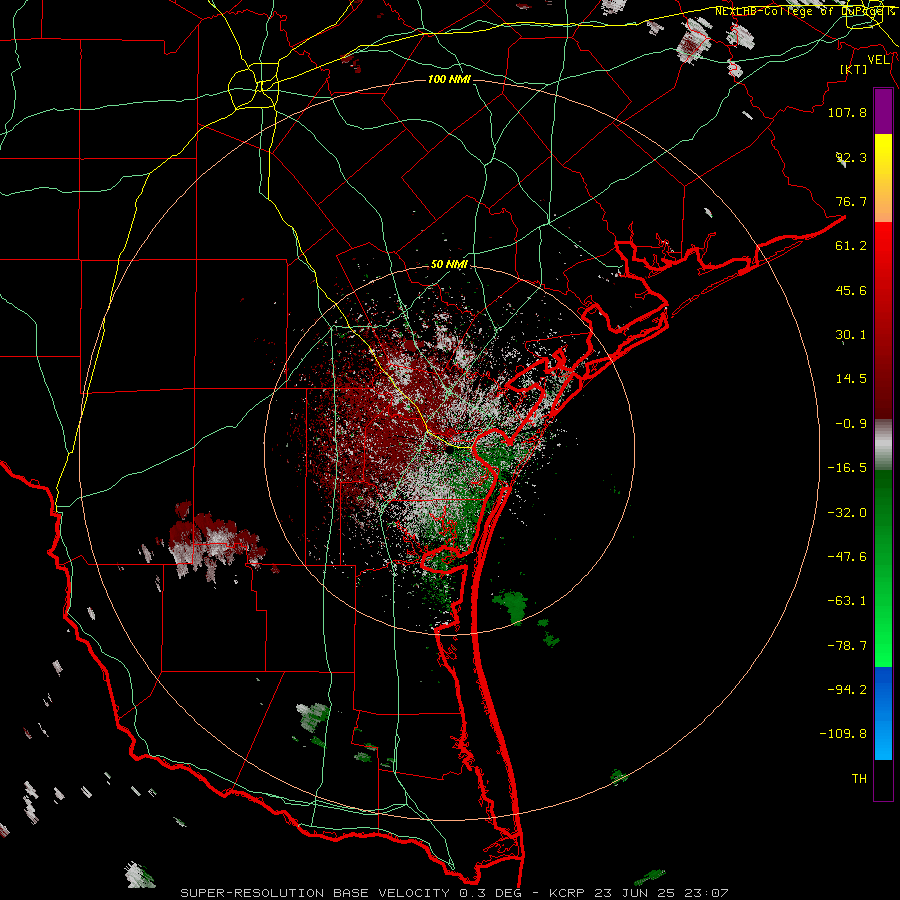Click the KCRP radar site marker at ring center
The height and width of the screenshot is (900, 900).
pos(449,450)
